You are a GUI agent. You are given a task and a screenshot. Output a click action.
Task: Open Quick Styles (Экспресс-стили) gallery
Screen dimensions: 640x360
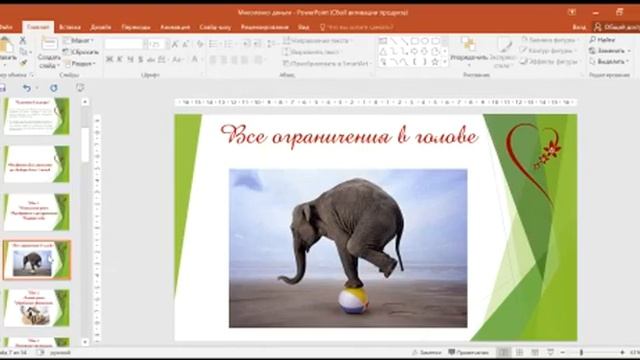tap(503, 52)
